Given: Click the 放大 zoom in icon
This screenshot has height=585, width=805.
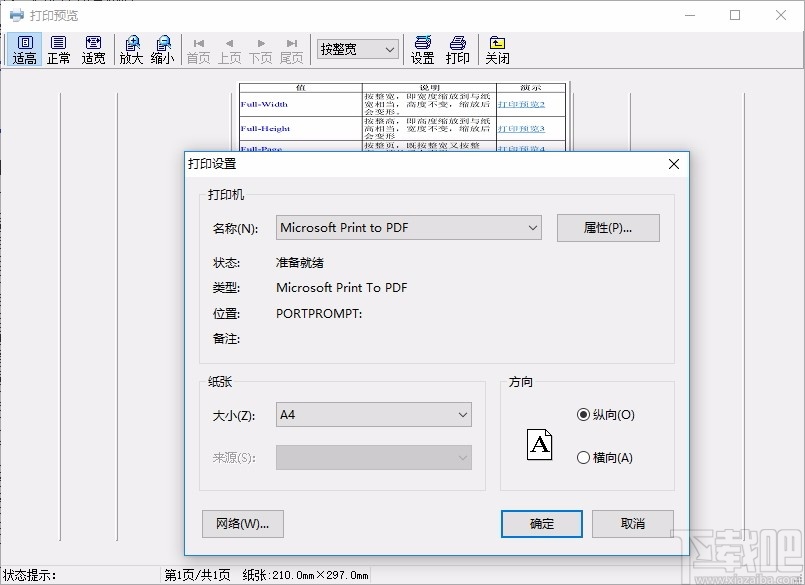Looking at the screenshot, I should pos(131,48).
